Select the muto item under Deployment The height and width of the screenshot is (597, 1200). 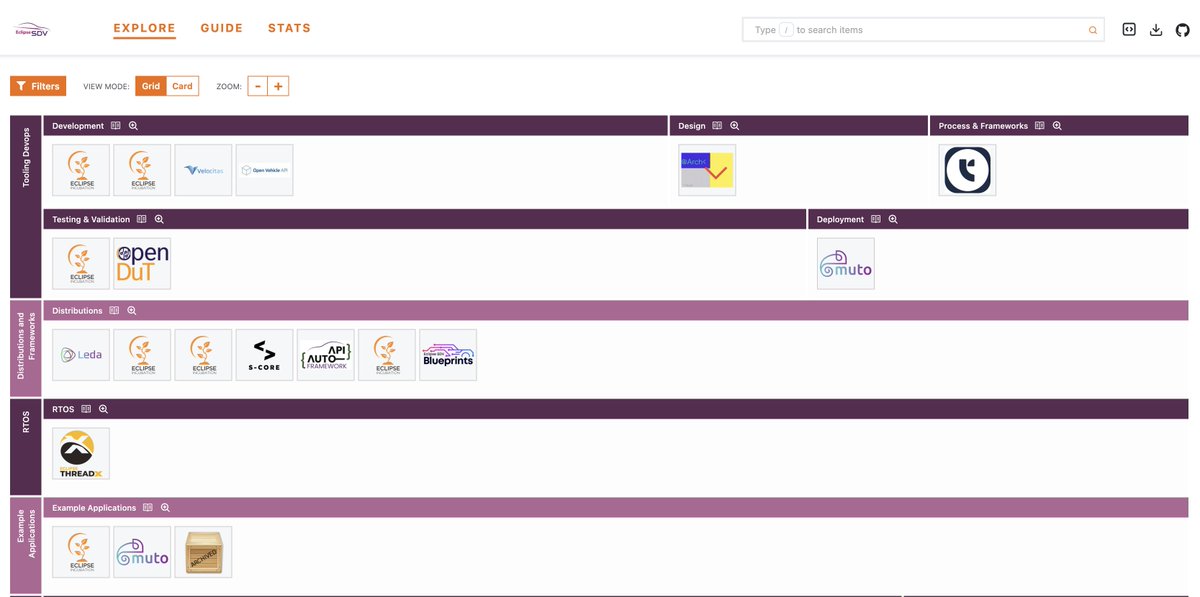pyautogui.click(x=846, y=263)
